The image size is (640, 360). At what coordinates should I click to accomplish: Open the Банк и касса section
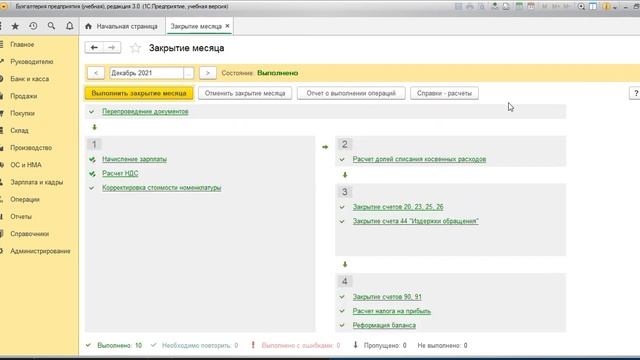[29, 79]
